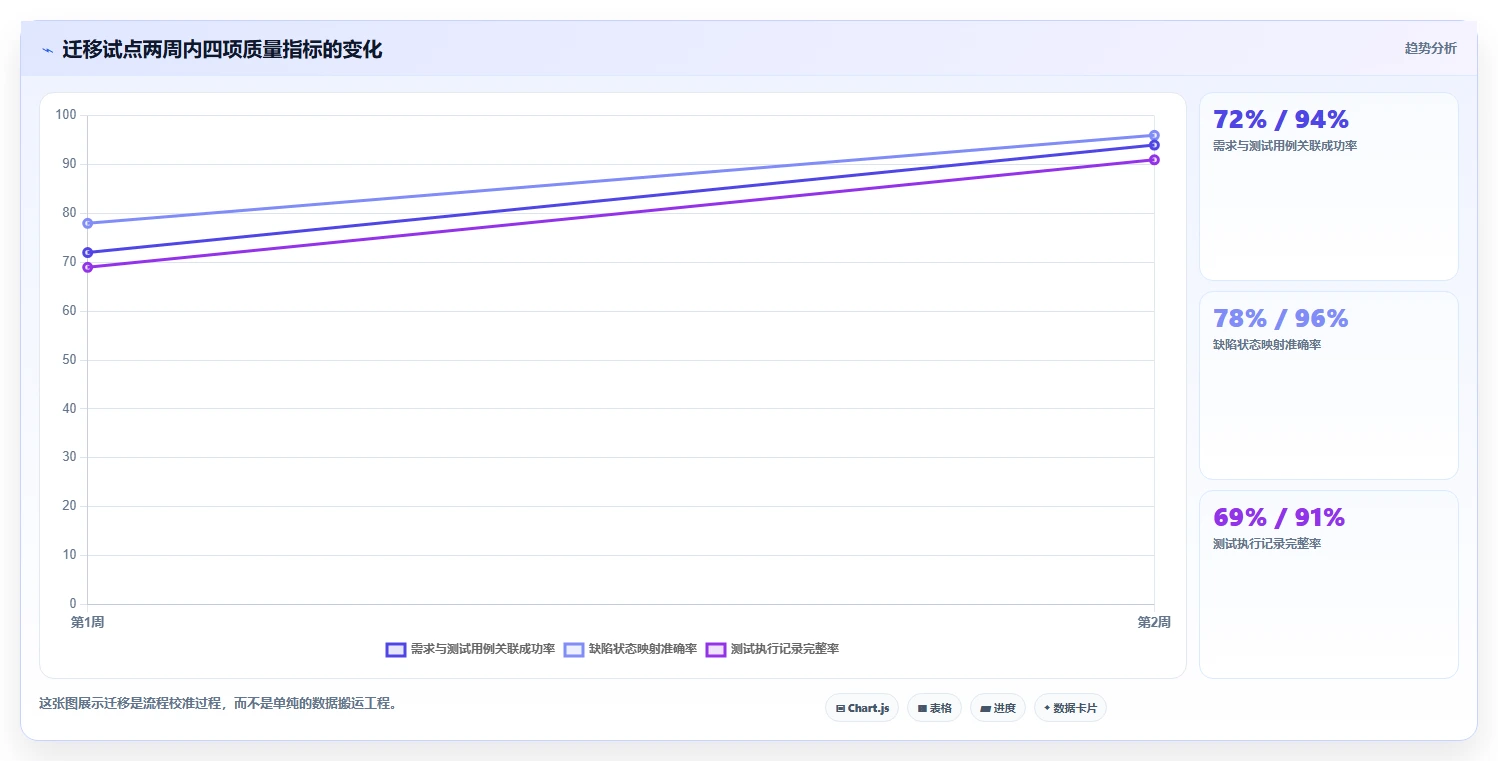Click the Chart.js chip
Viewport: 1498px width, 761px height.
point(862,708)
